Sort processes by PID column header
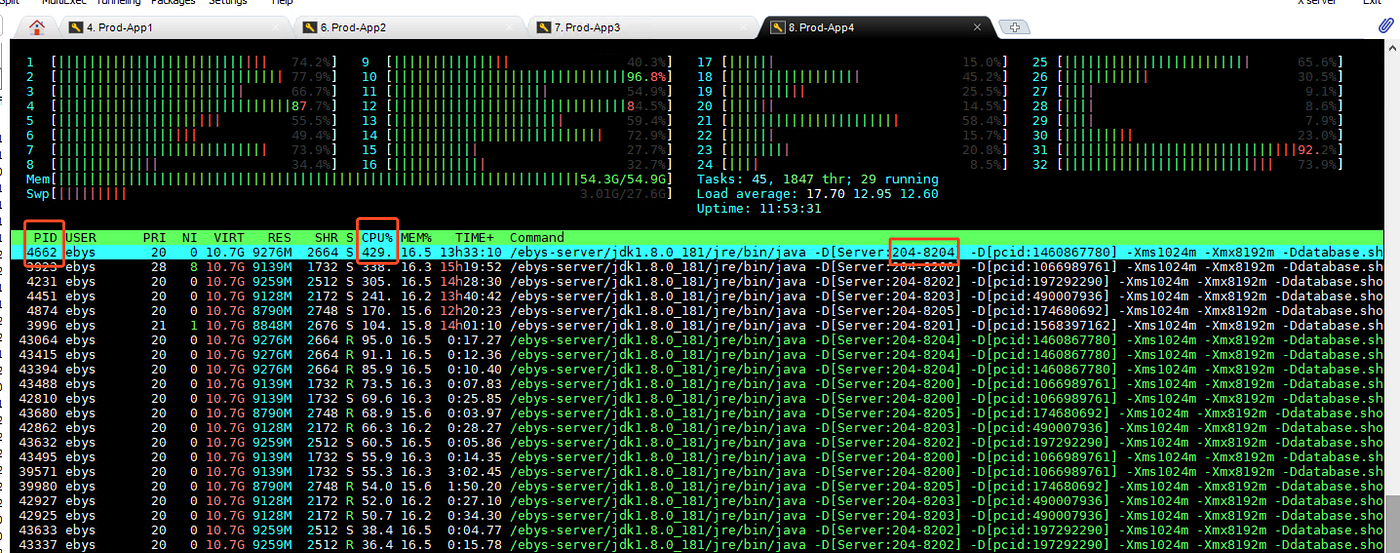 coord(46,237)
